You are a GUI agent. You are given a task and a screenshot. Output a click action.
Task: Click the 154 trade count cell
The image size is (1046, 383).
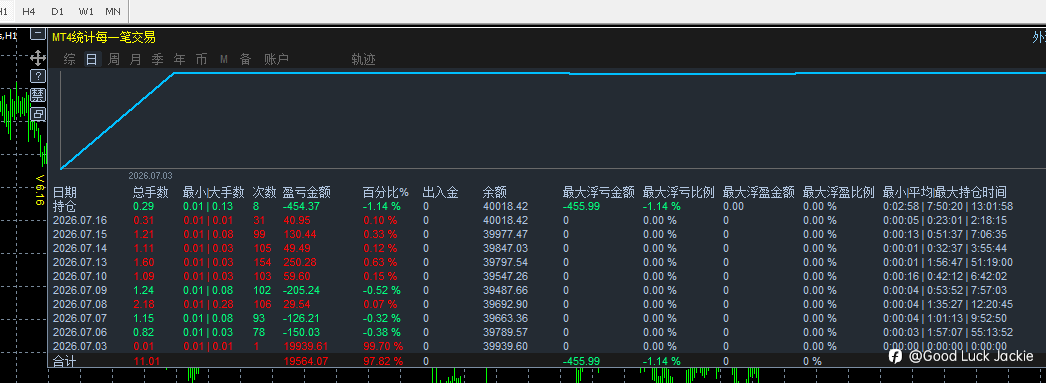point(262,262)
